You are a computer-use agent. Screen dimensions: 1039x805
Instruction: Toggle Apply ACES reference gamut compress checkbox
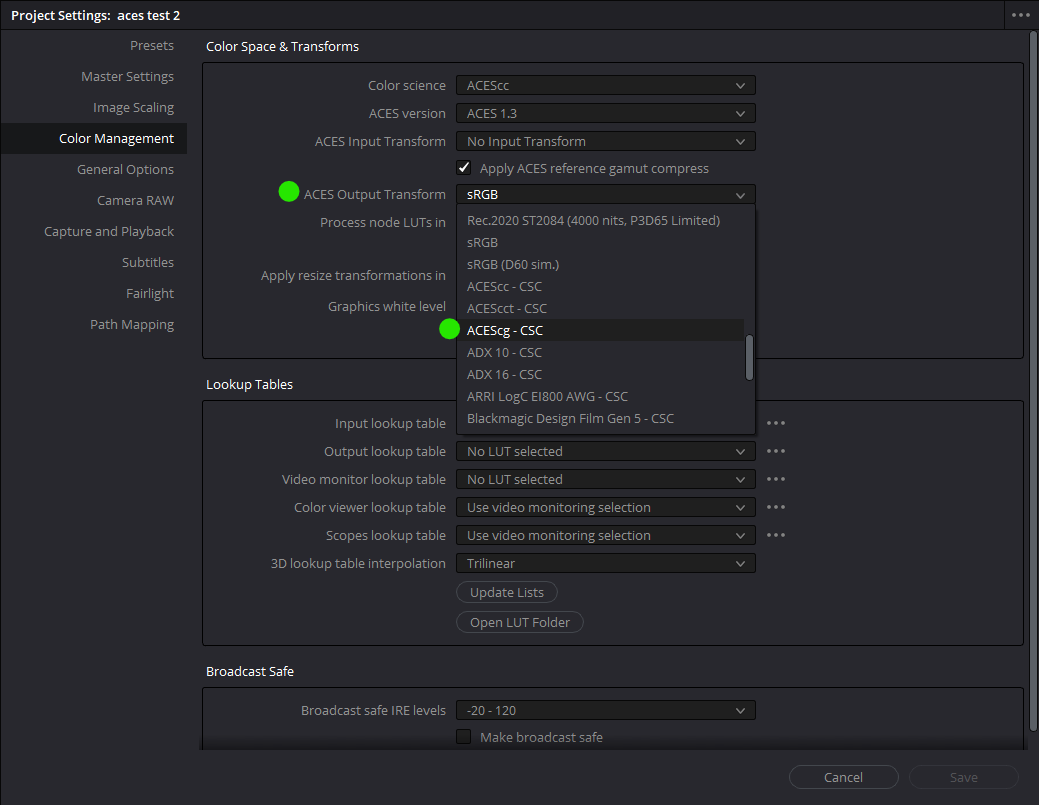tap(464, 168)
